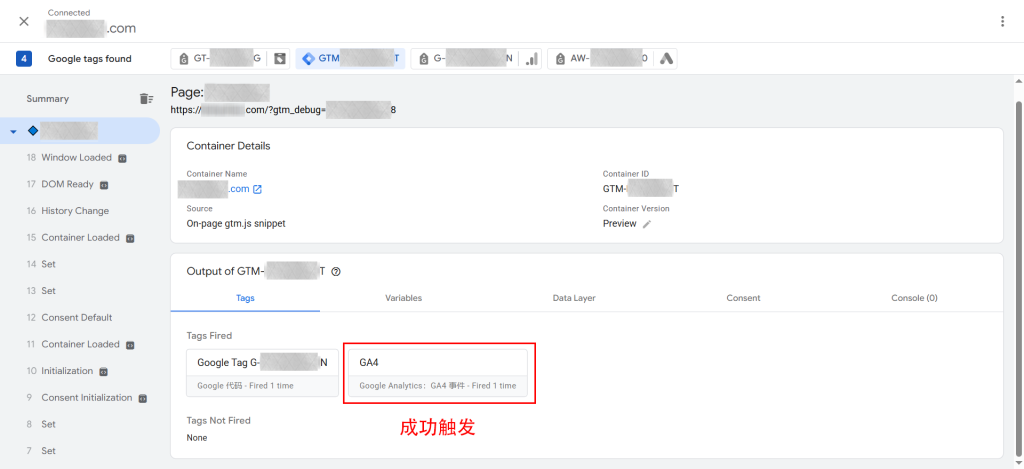Switch to the Console (0) tab

(914, 298)
